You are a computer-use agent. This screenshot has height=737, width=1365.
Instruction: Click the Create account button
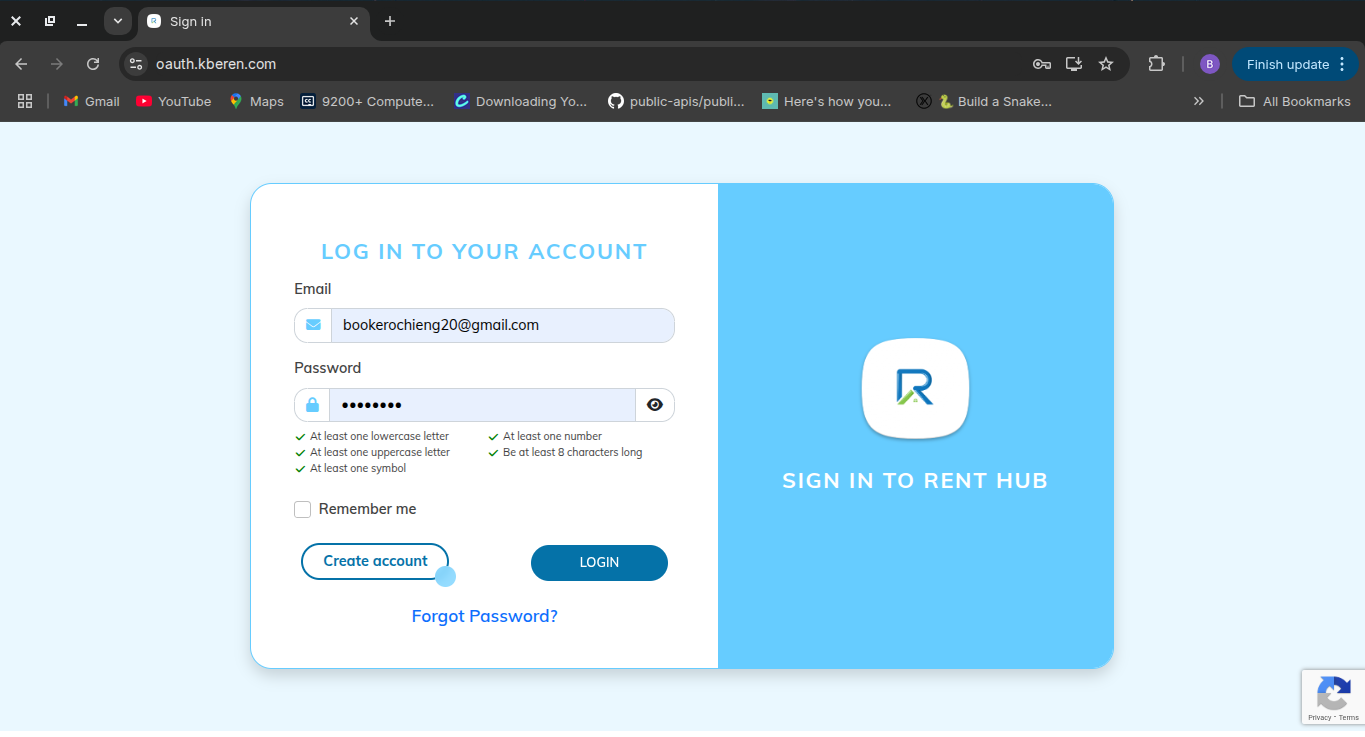click(374, 561)
